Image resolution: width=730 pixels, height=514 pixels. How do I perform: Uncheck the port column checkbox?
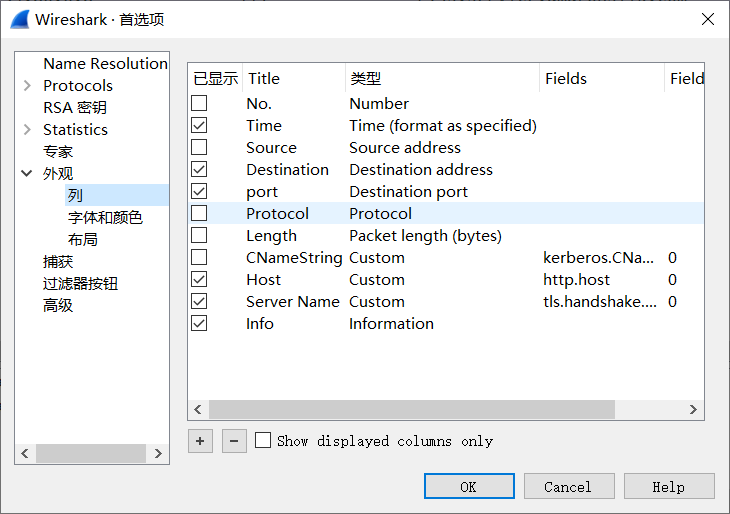pyautogui.click(x=199, y=191)
